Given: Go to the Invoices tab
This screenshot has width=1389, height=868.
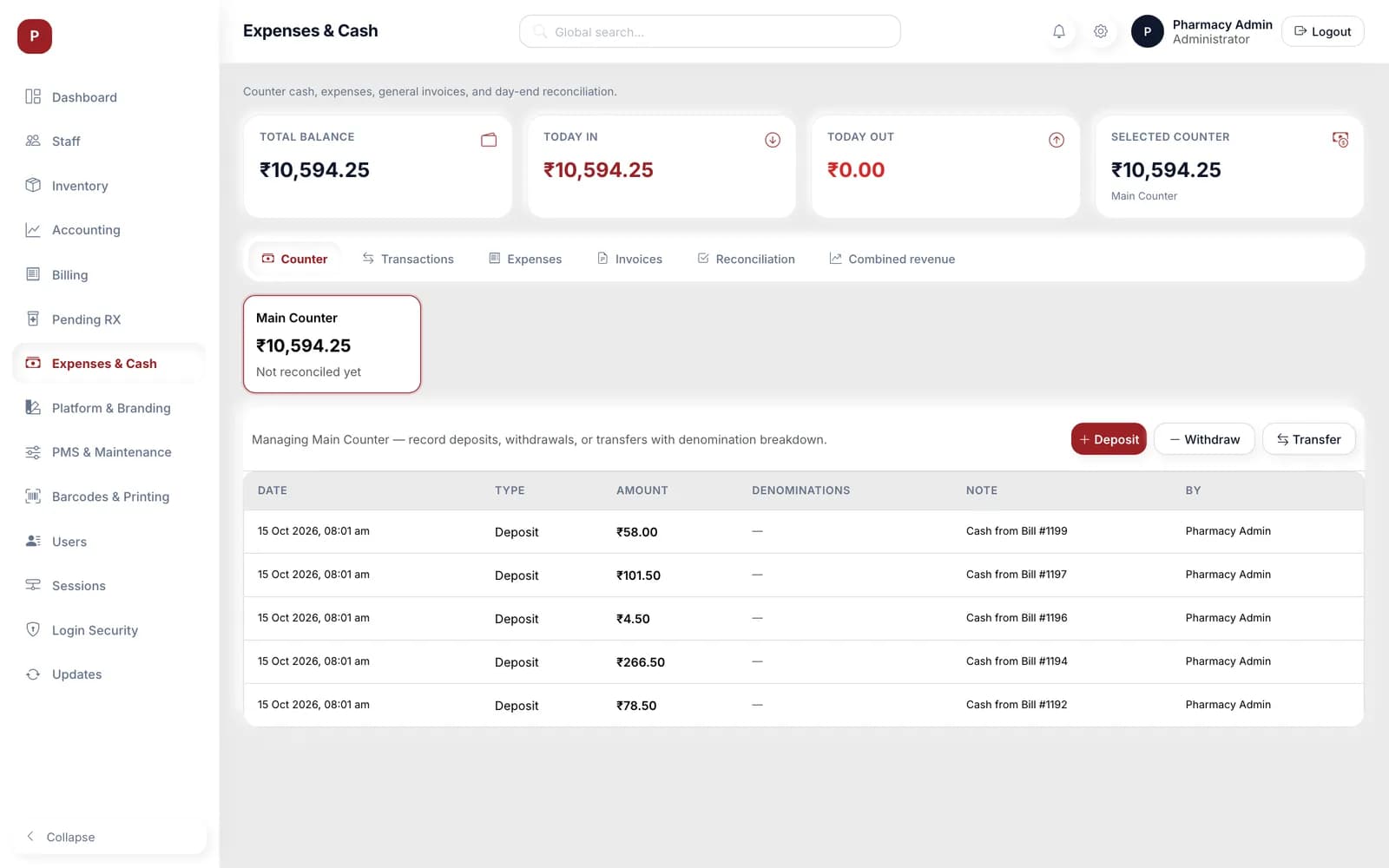Looking at the screenshot, I should (x=629, y=259).
